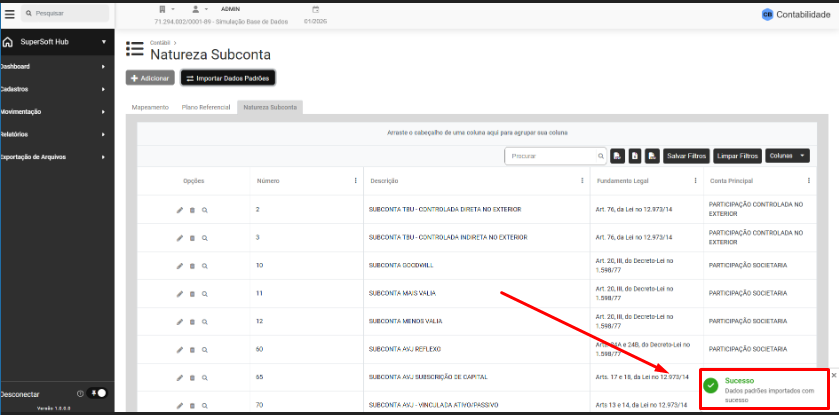Edit SUBCONTA MAIS VALIA row

click(x=180, y=294)
